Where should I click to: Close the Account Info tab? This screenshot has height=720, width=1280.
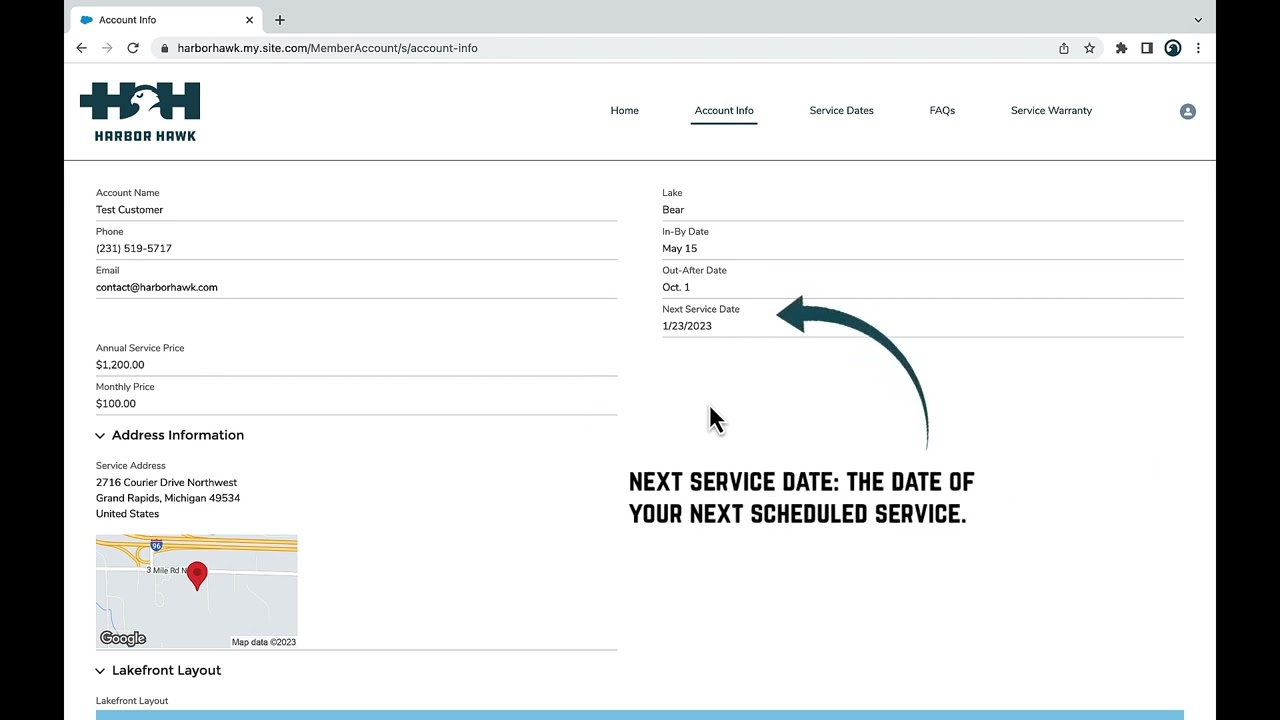(250, 20)
